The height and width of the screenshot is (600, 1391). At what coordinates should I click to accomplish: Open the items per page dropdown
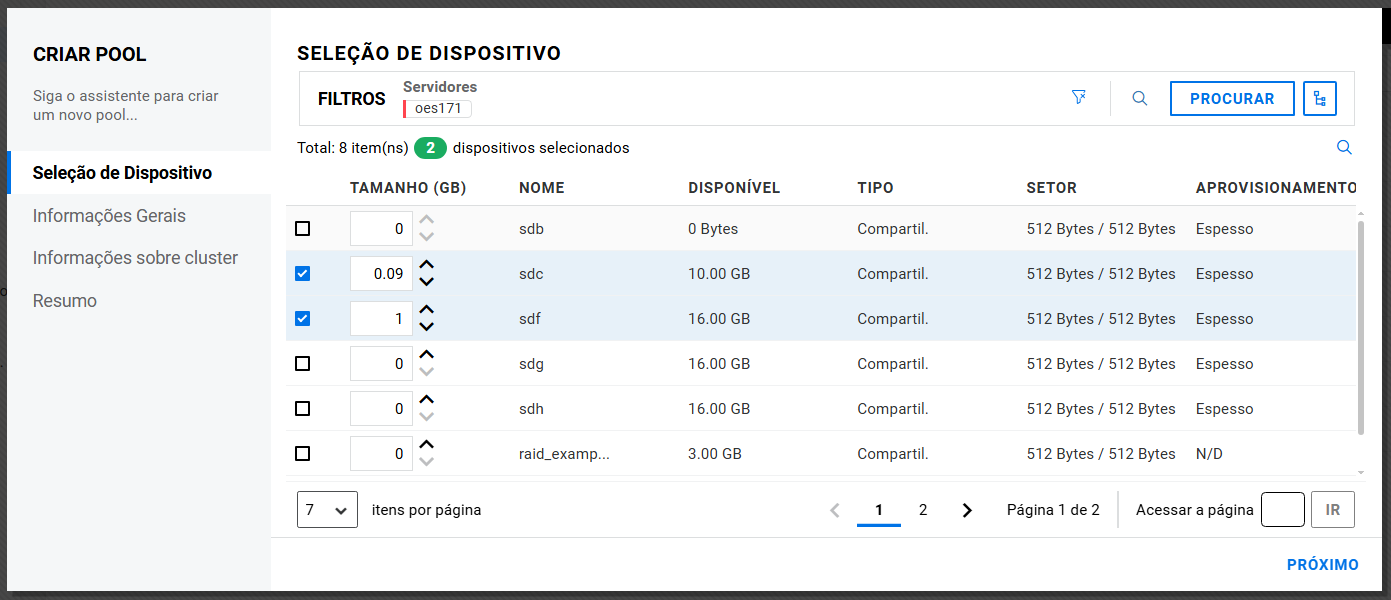(327, 510)
